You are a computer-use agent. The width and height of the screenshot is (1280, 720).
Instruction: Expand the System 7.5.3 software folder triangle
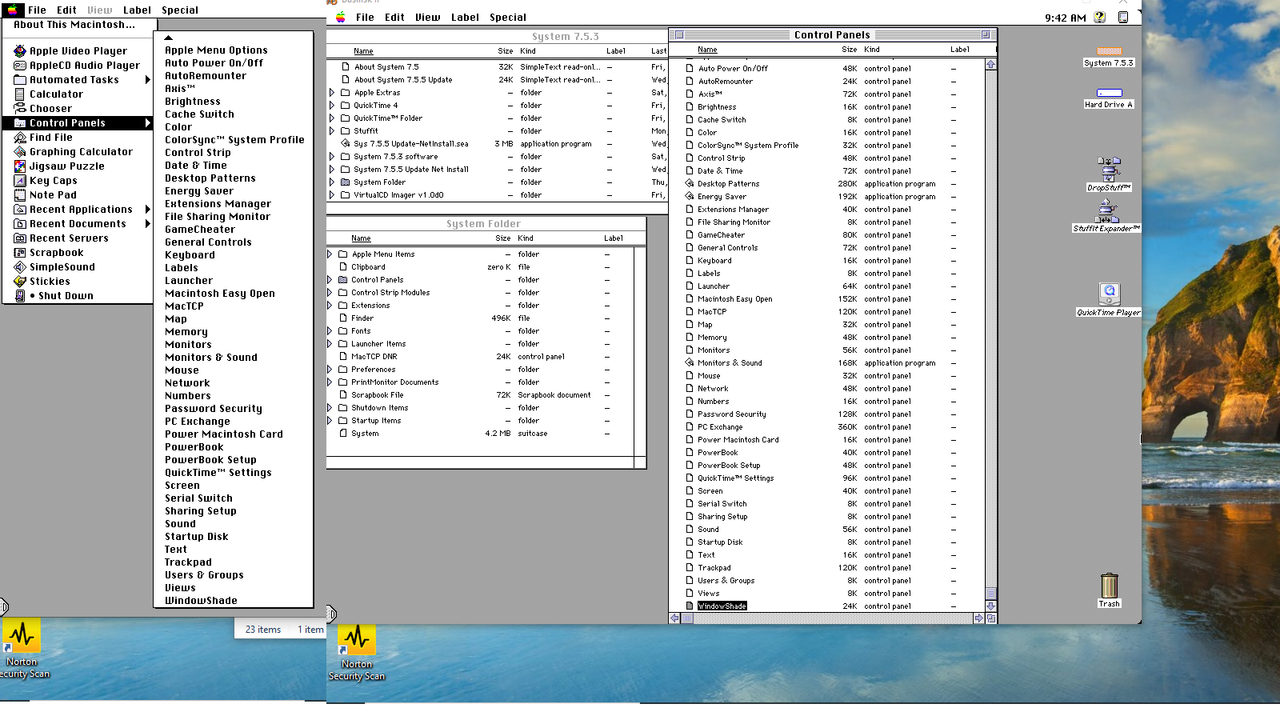point(332,157)
